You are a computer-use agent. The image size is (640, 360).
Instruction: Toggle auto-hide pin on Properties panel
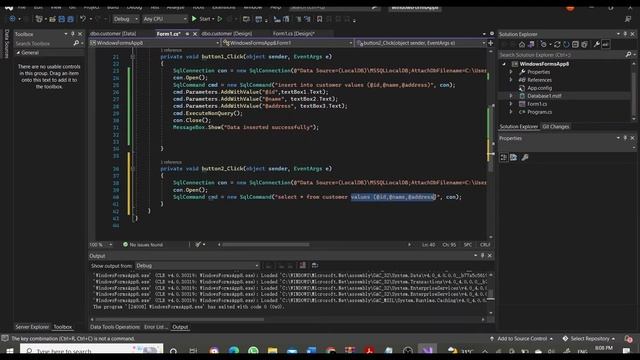[625, 138]
